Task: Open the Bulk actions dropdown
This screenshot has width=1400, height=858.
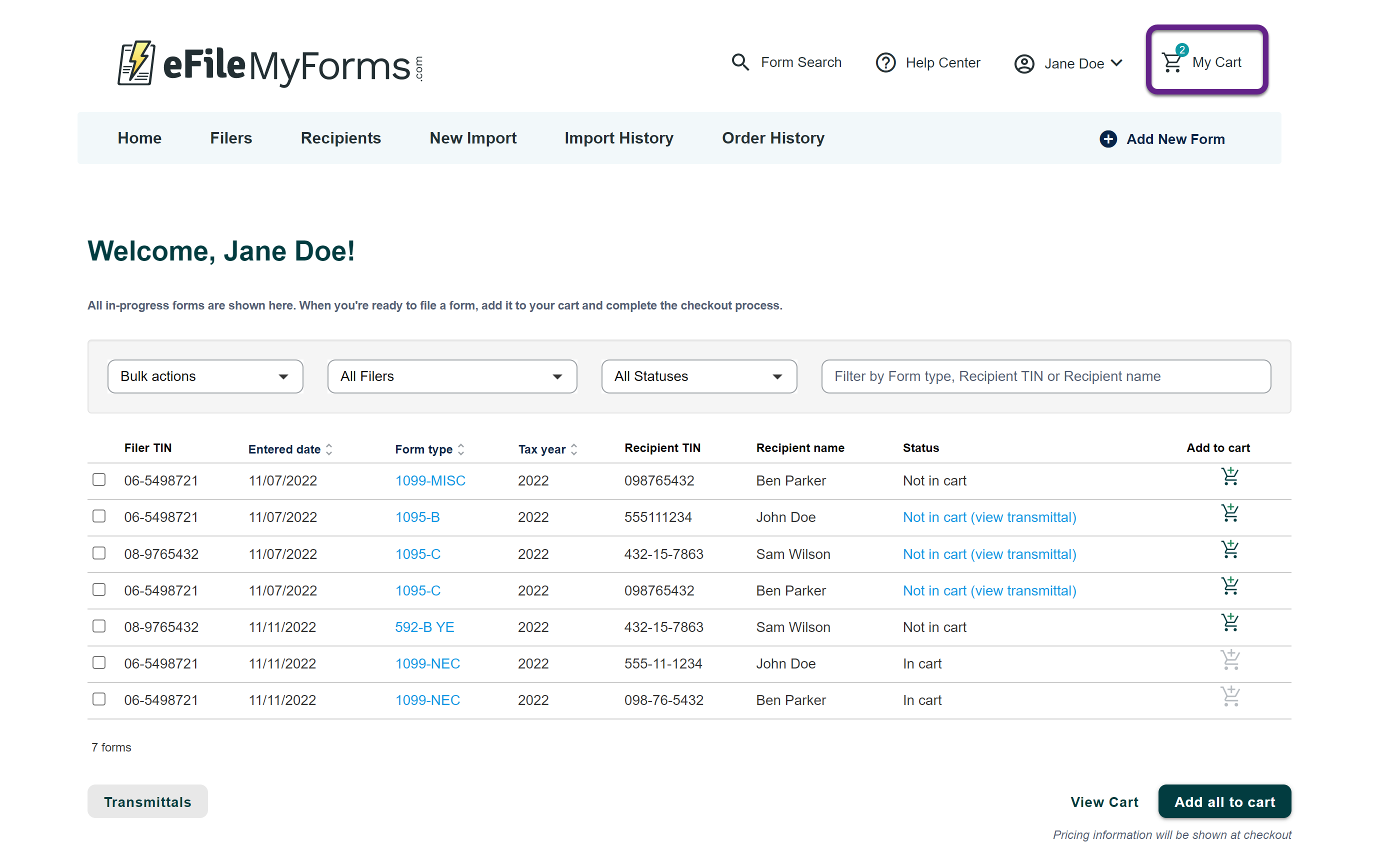Action: (205, 376)
